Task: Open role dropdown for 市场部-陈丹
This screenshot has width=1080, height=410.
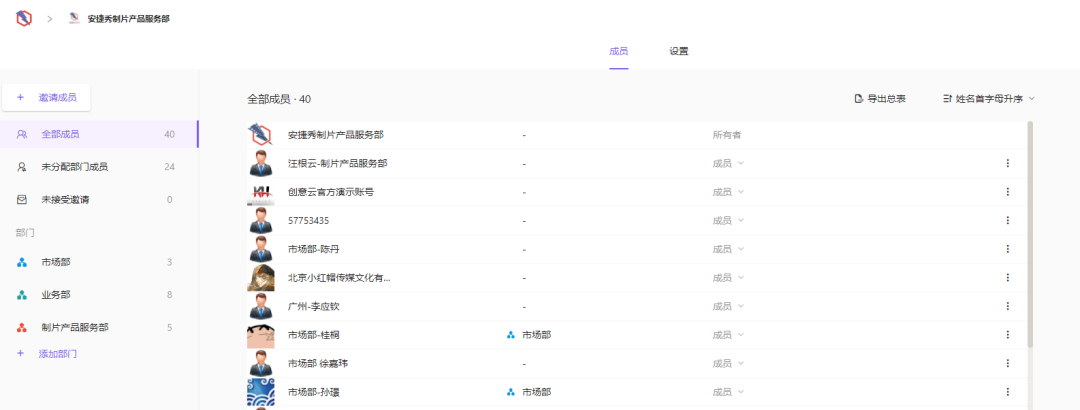Action: click(x=728, y=249)
